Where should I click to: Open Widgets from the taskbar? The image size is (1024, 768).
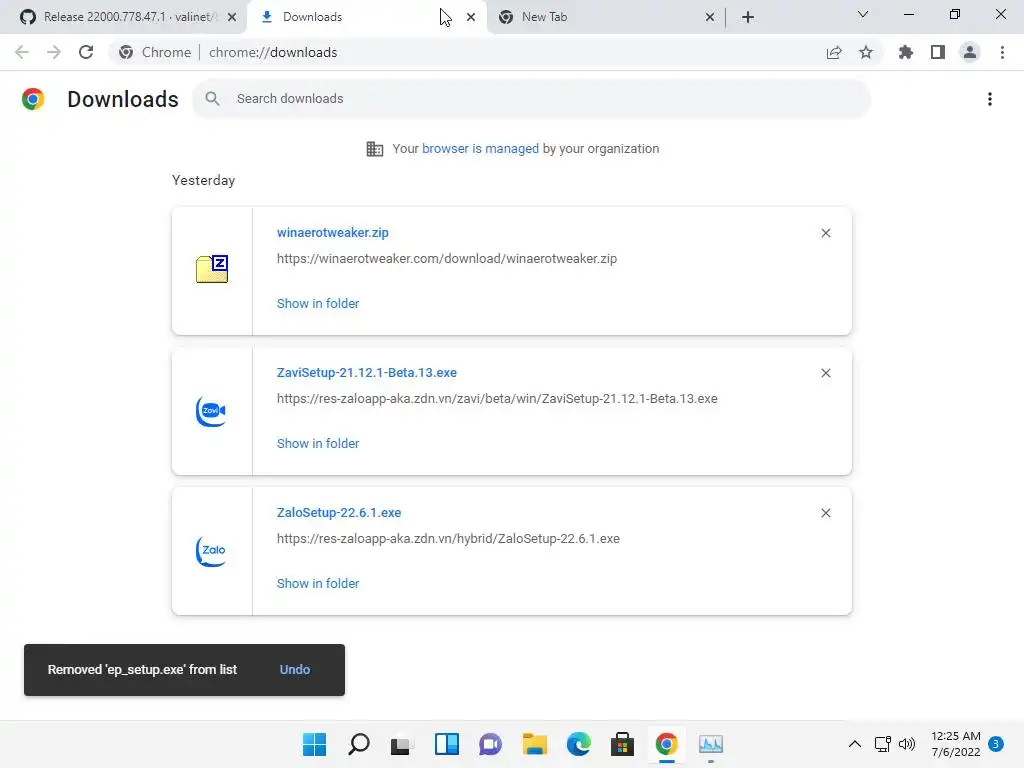(447, 744)
